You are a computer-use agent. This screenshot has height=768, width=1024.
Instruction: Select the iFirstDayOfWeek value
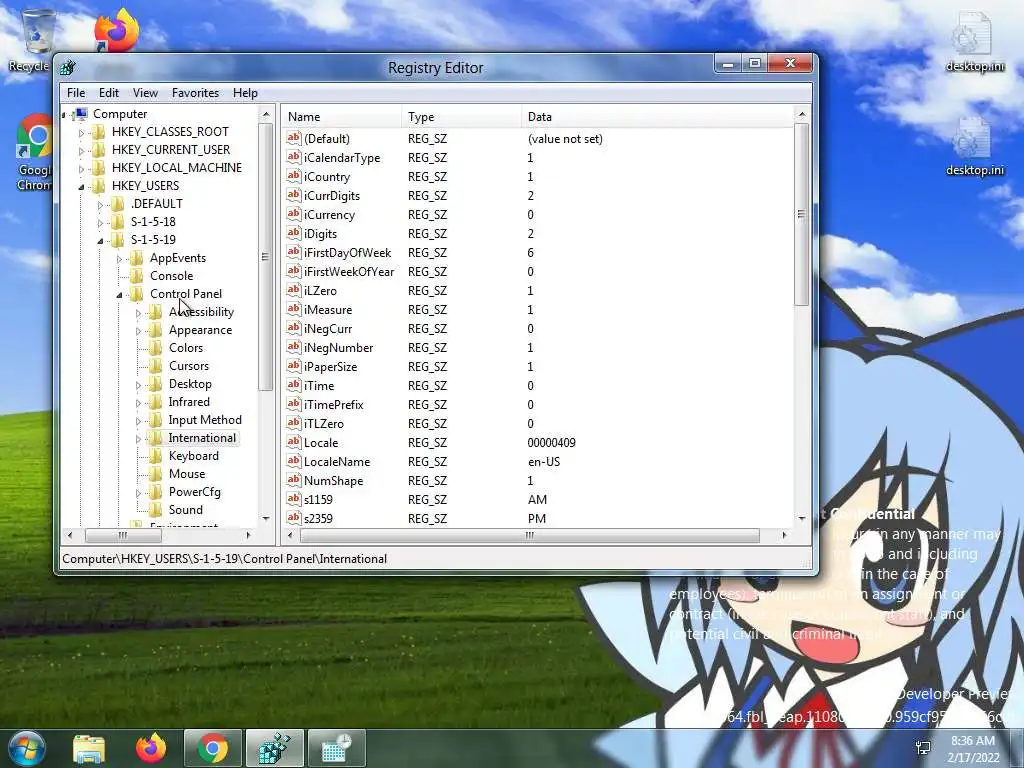coord(347,253)
